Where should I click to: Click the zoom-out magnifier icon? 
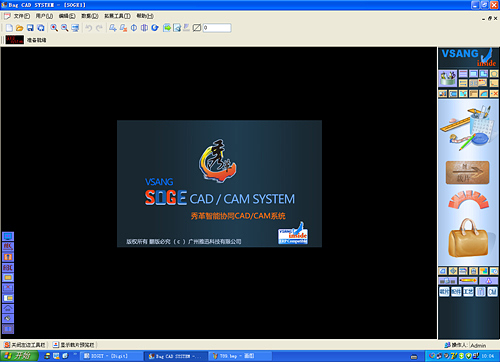64,28
